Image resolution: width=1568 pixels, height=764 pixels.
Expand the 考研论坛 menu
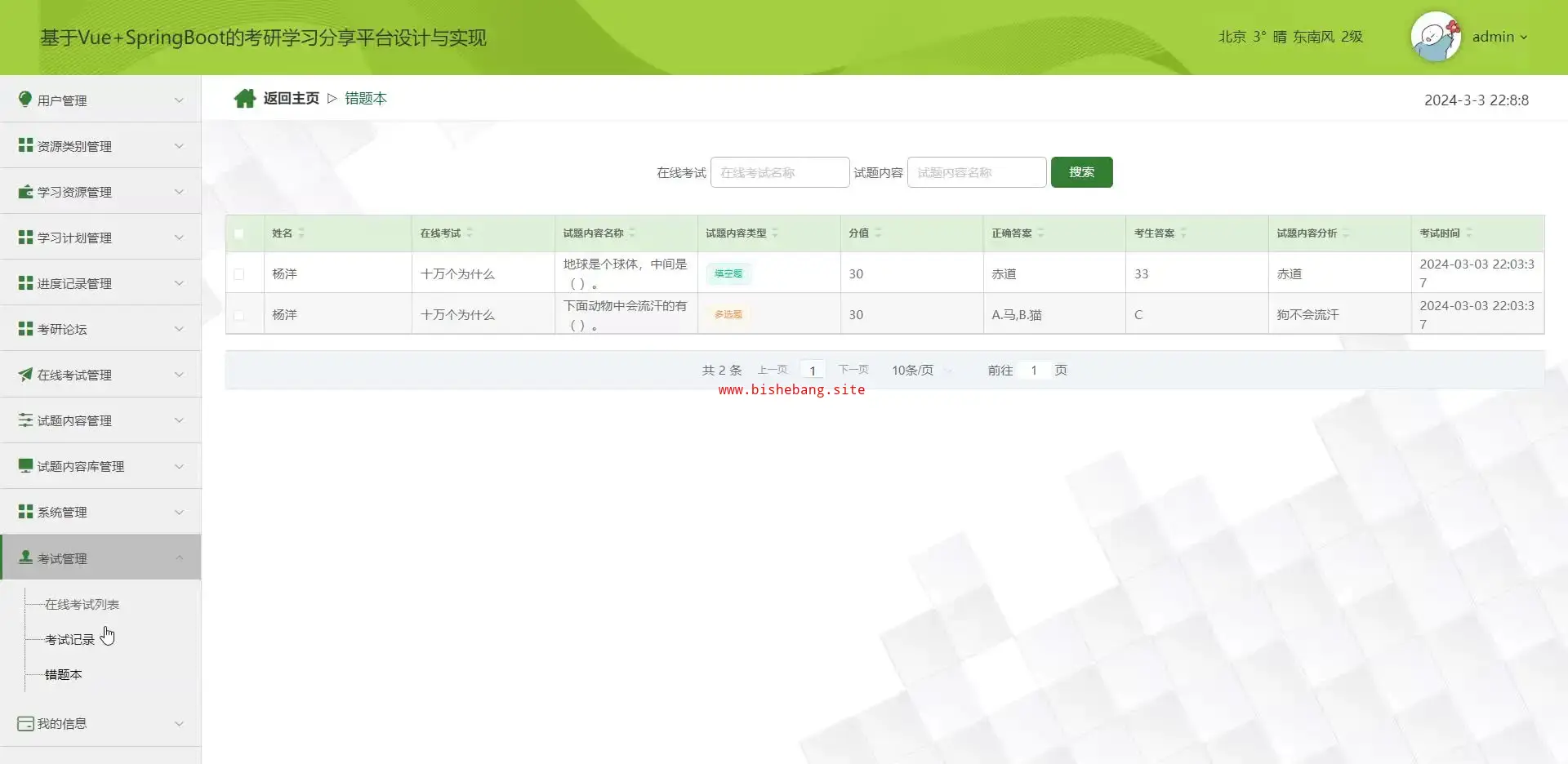pos(100,328)
